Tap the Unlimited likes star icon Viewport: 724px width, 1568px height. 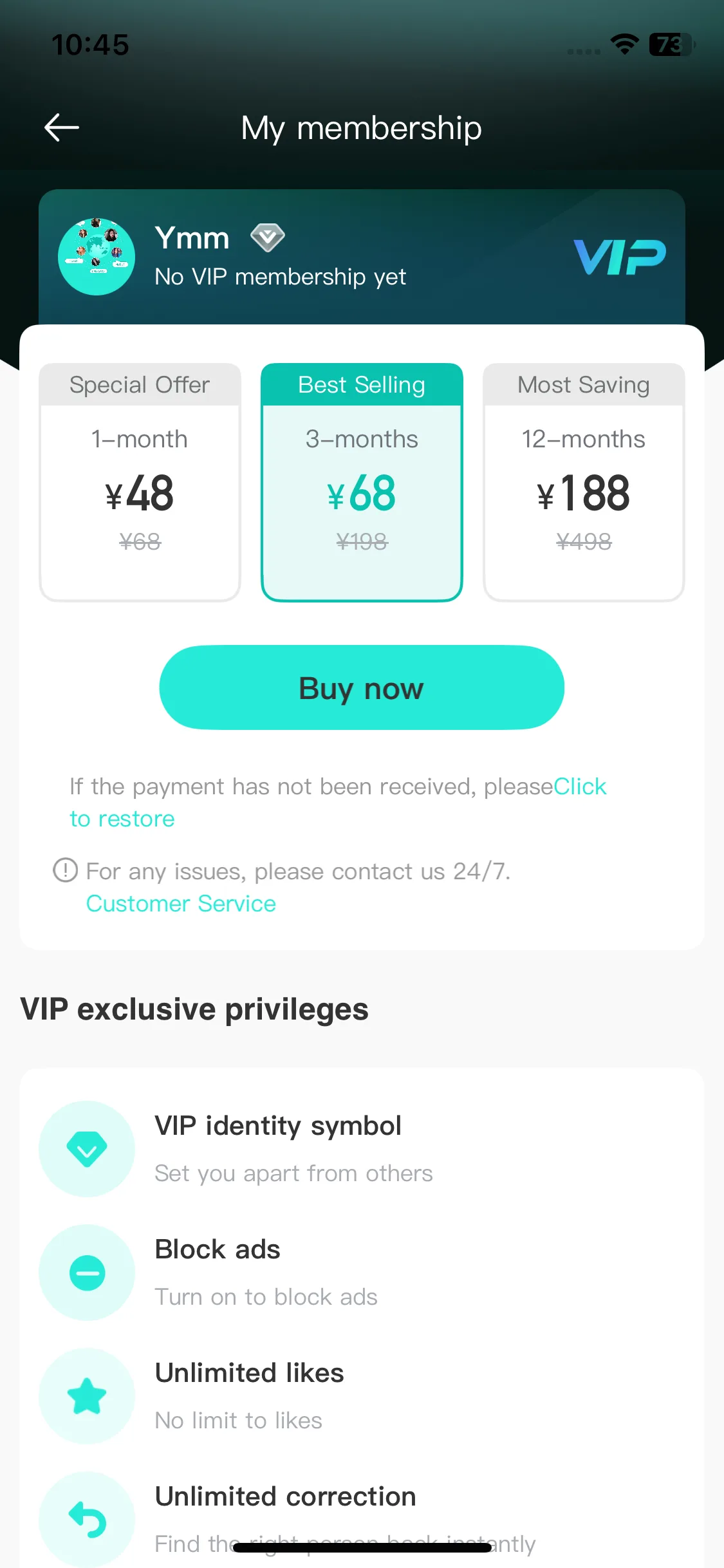87,1396
